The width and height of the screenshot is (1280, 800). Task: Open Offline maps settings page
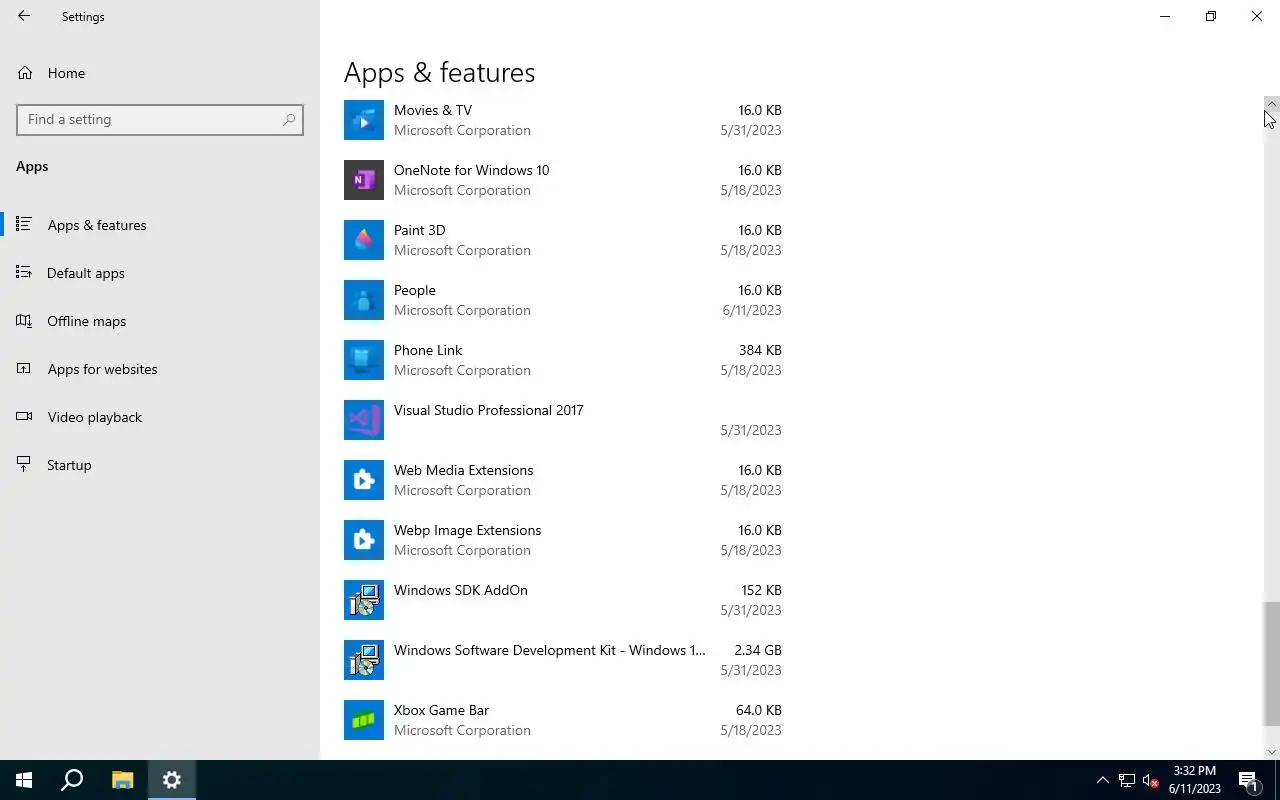click(160, 321)
